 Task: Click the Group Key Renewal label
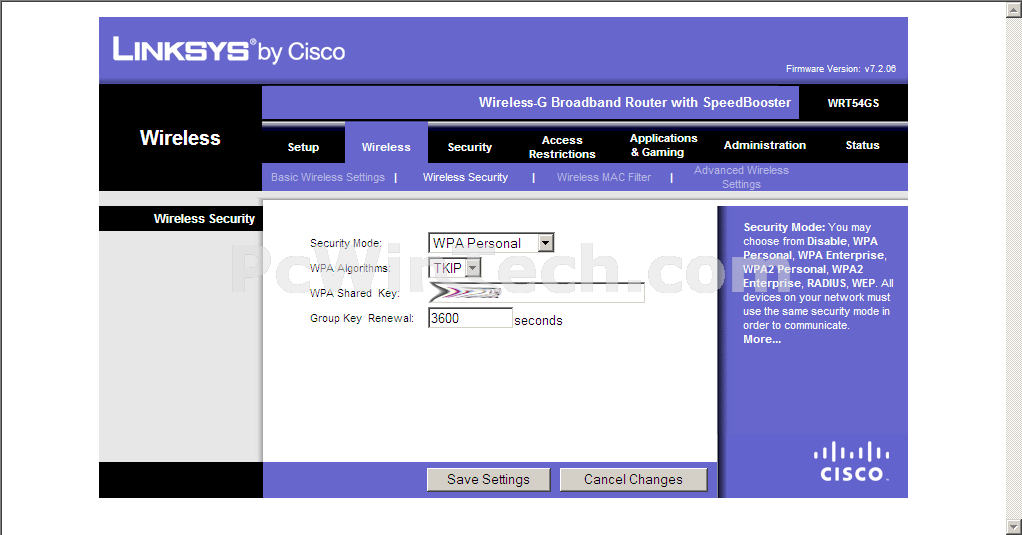(x=362, y=318)
